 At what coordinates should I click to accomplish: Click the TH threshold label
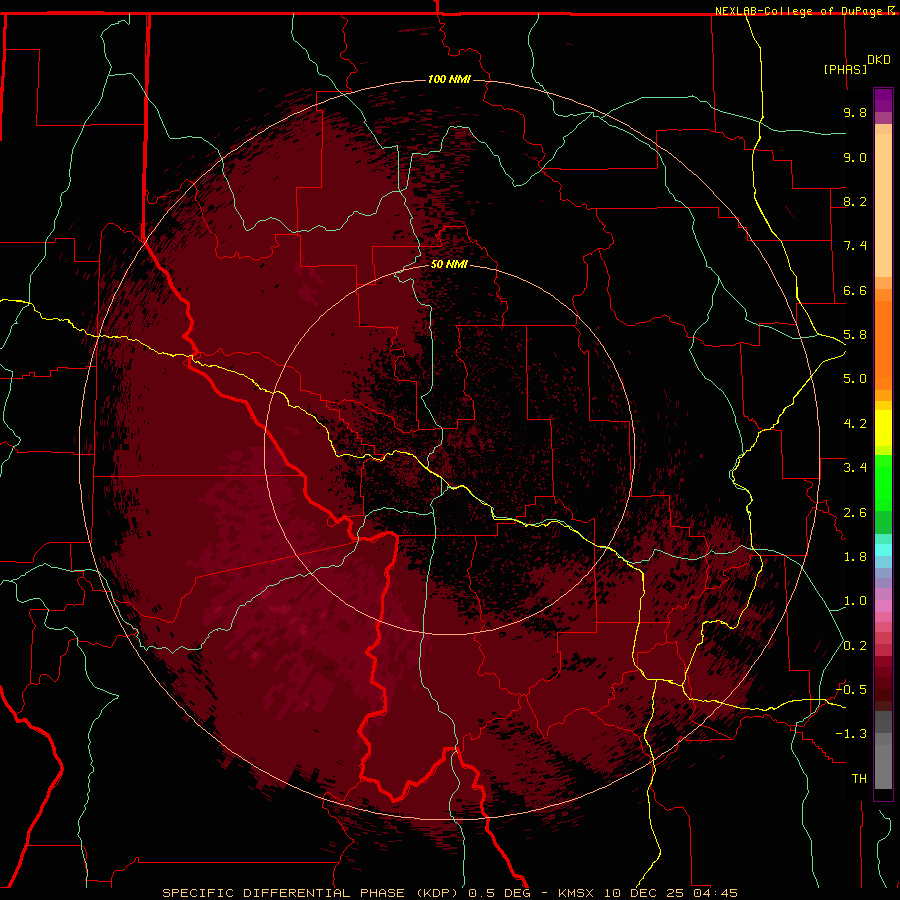859,779
